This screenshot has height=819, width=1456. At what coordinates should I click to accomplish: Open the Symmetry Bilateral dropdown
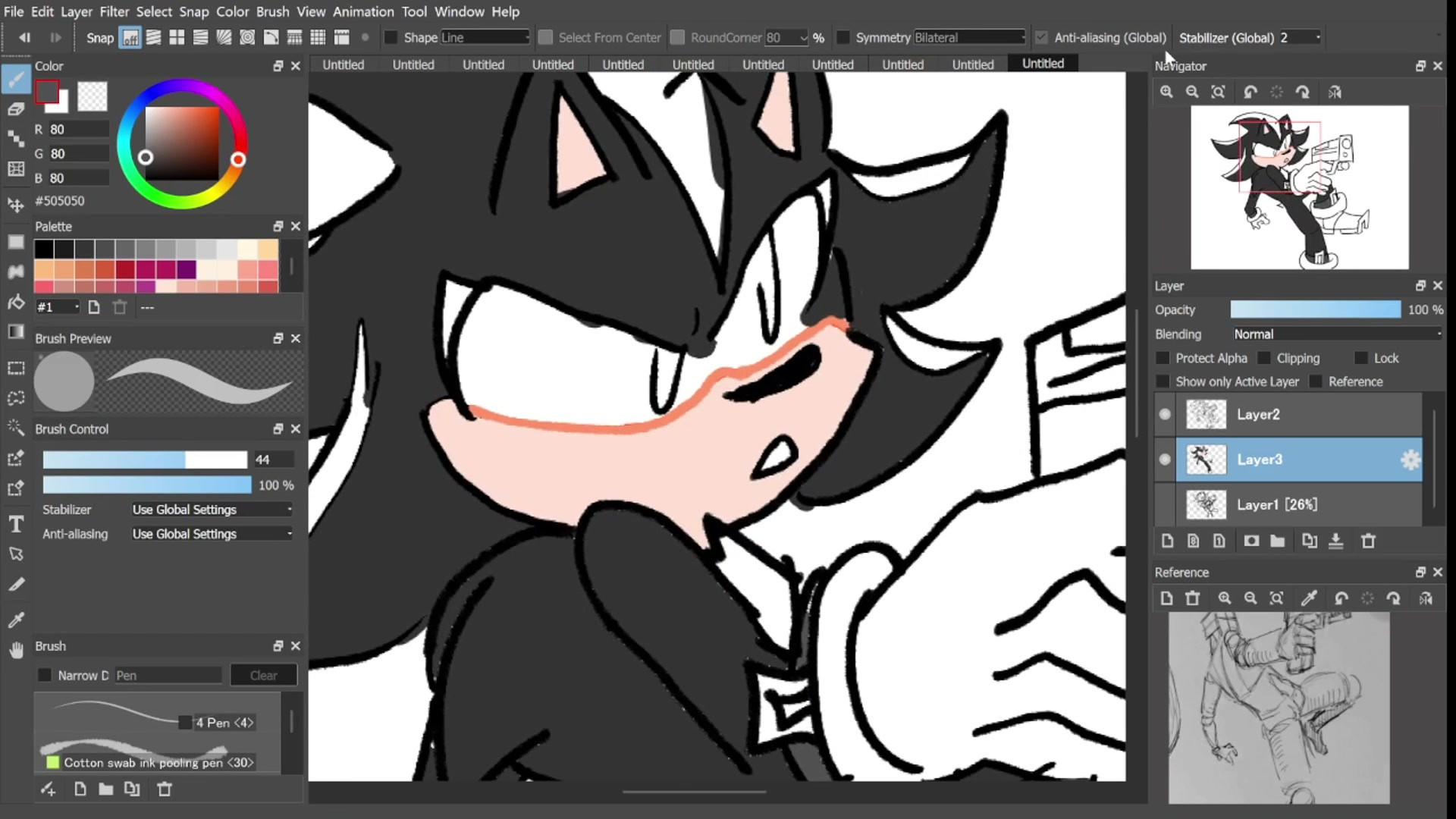pyautogui.click(x=970, y=37)
